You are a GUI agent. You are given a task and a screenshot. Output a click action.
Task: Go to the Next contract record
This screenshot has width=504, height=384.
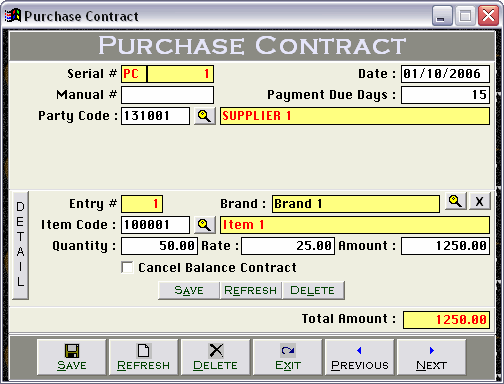(x=432, y=357)
